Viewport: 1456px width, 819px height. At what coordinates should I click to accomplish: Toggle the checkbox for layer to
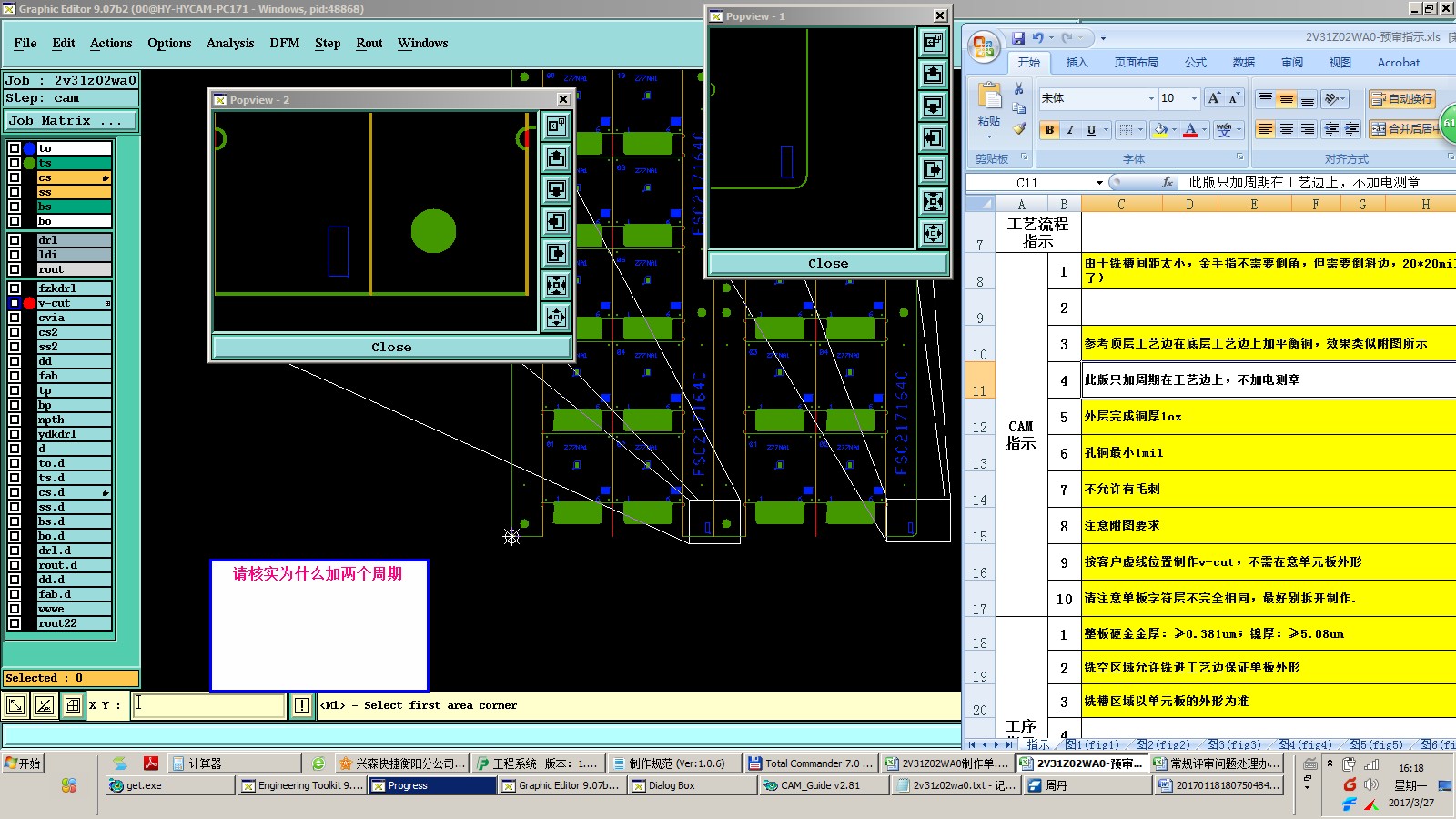15,148
